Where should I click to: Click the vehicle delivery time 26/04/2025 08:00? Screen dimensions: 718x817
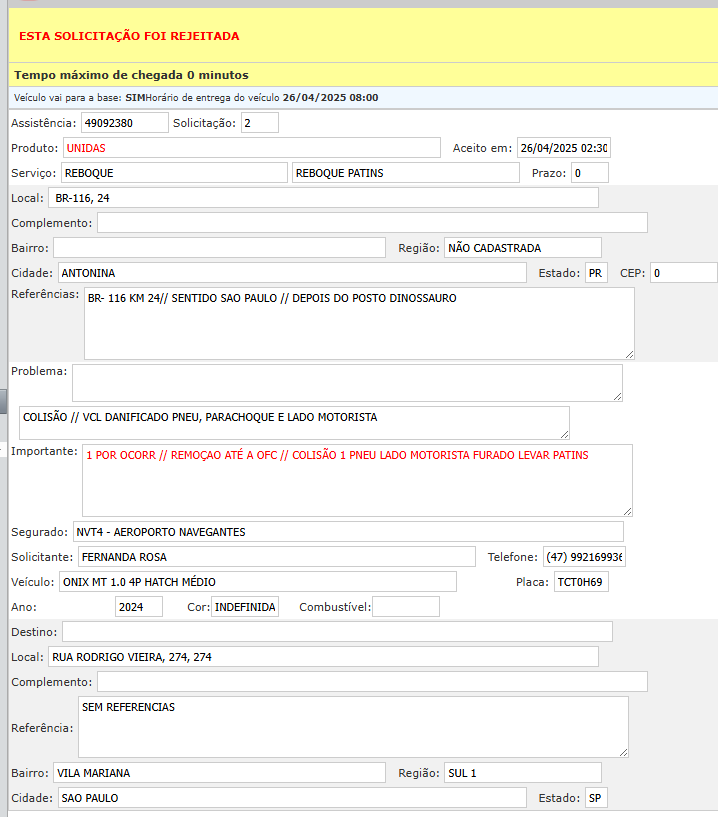pyautogui.click(x=330, y=97)
